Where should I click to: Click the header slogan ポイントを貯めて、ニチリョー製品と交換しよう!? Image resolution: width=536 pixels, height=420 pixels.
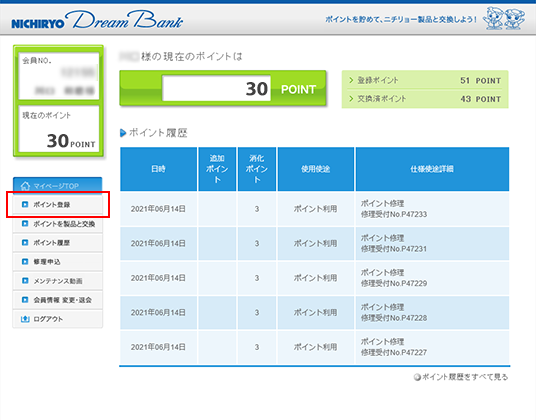401,19
